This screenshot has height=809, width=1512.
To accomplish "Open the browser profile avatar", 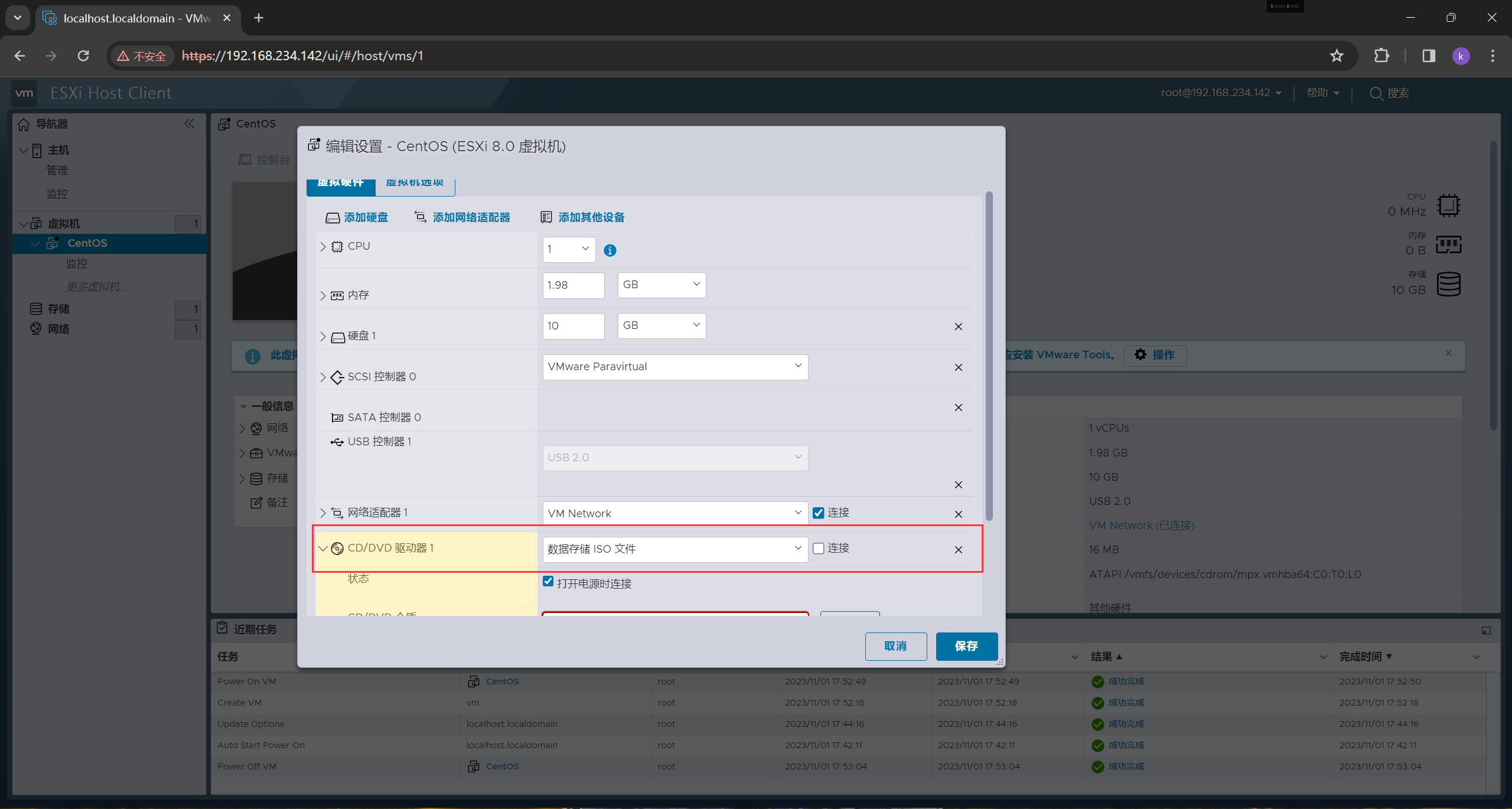I will (x=1461, y=56).
